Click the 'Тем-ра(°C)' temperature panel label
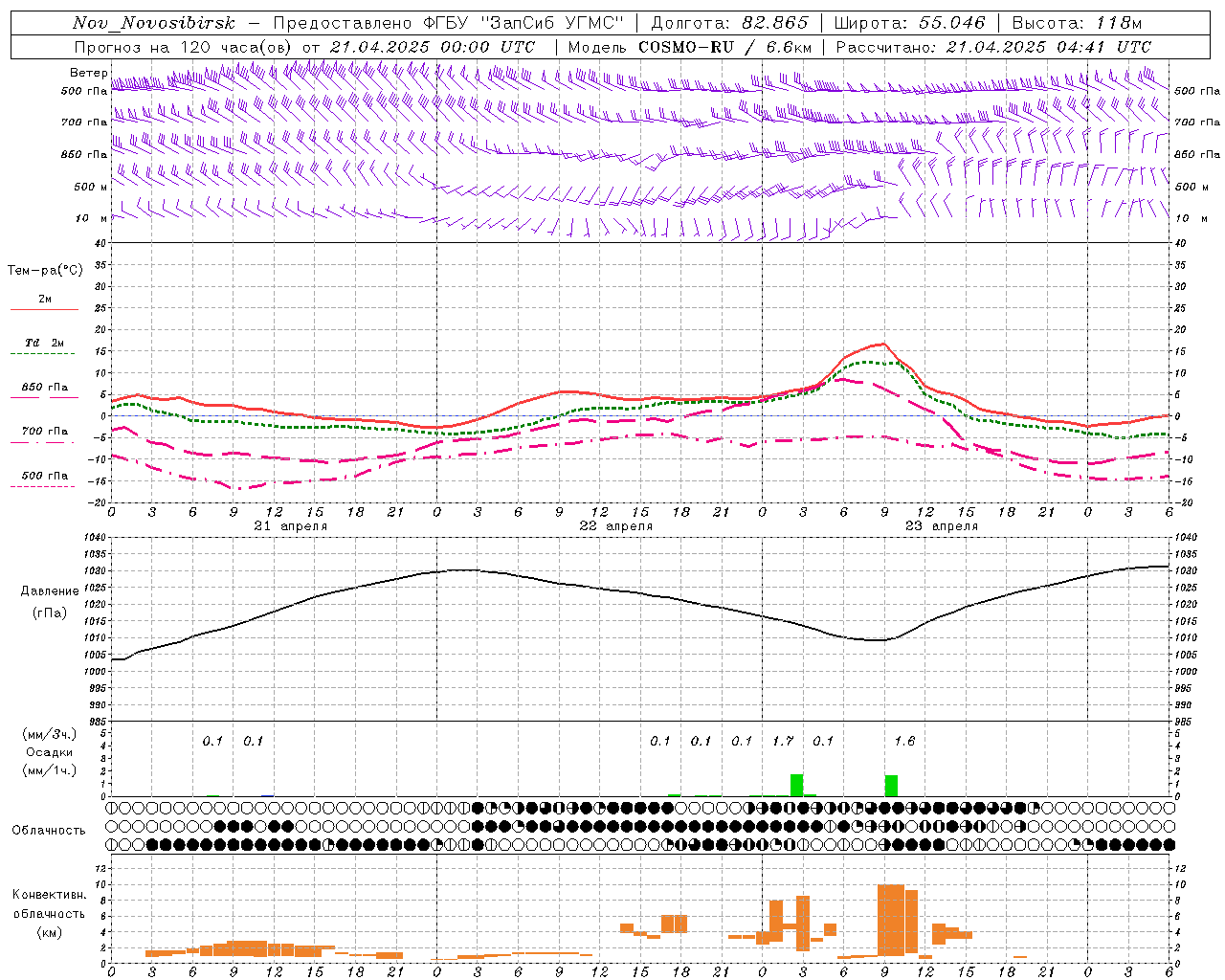 (45, 271)
